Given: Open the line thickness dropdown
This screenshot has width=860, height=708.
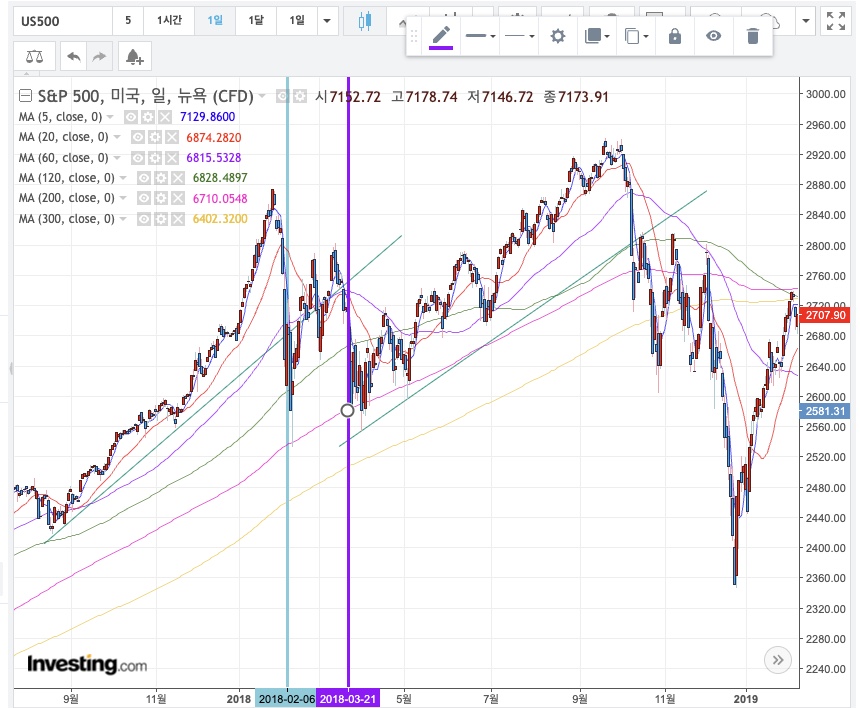Looking at the screenshot, I should point(480,36).
